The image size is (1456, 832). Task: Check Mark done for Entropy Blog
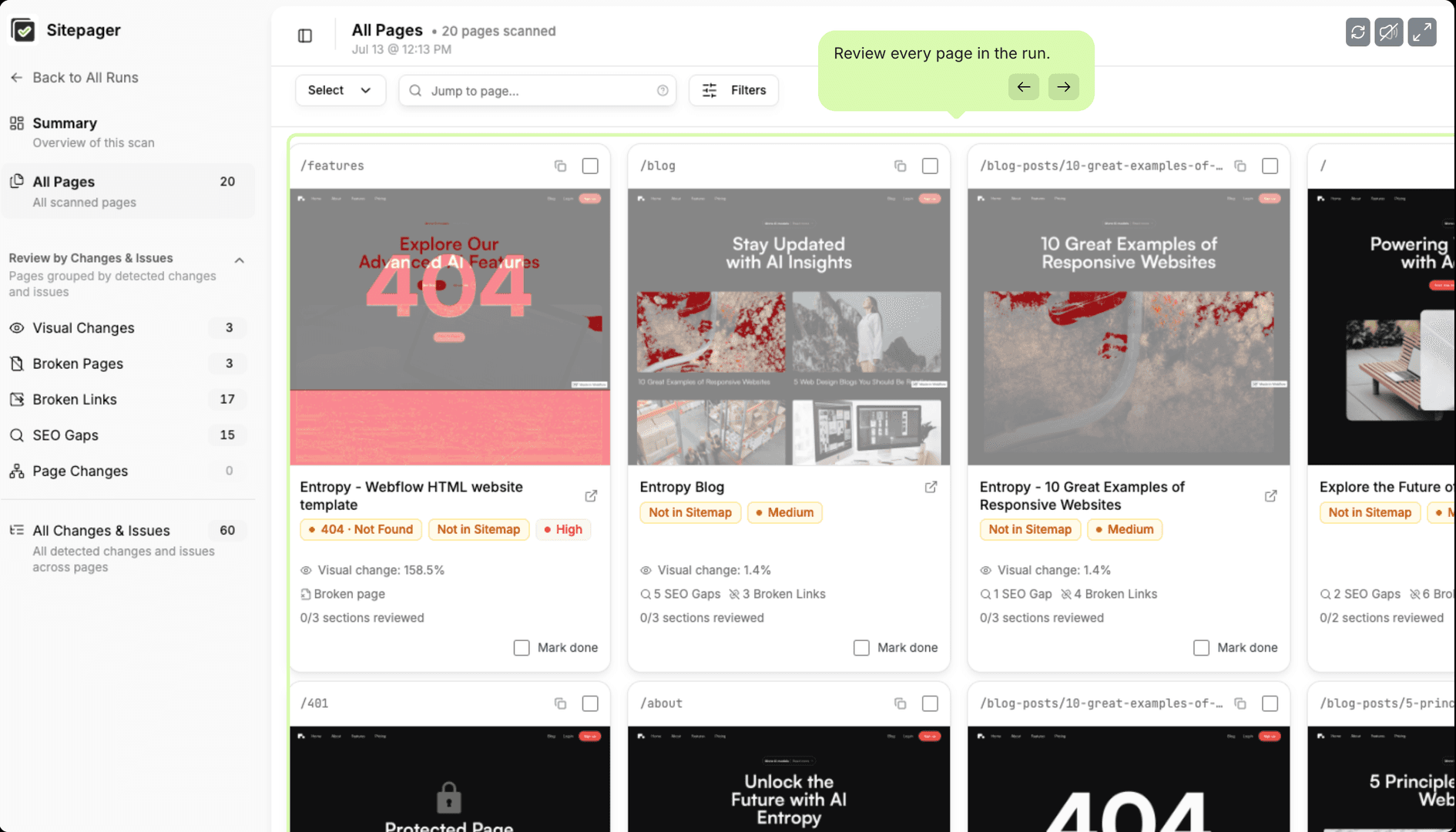coord(861,648)
